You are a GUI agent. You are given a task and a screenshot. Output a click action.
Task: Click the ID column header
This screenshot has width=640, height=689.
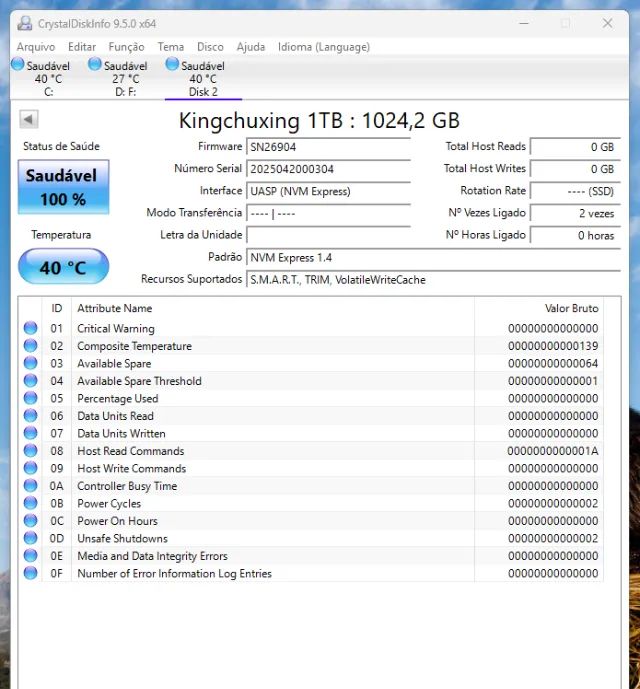(x=57, y=308)
